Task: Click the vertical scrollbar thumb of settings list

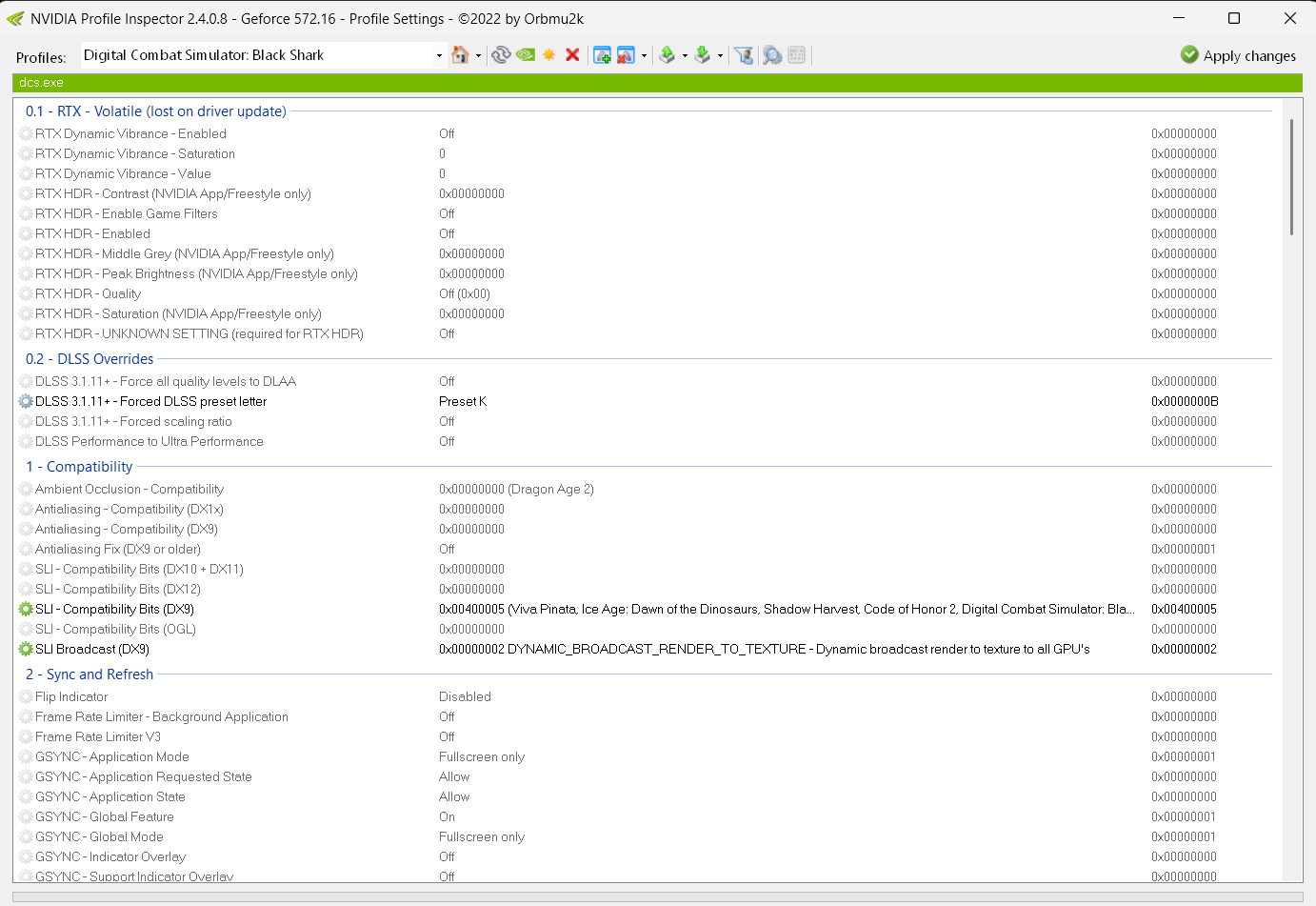Action: [1291, 177]
